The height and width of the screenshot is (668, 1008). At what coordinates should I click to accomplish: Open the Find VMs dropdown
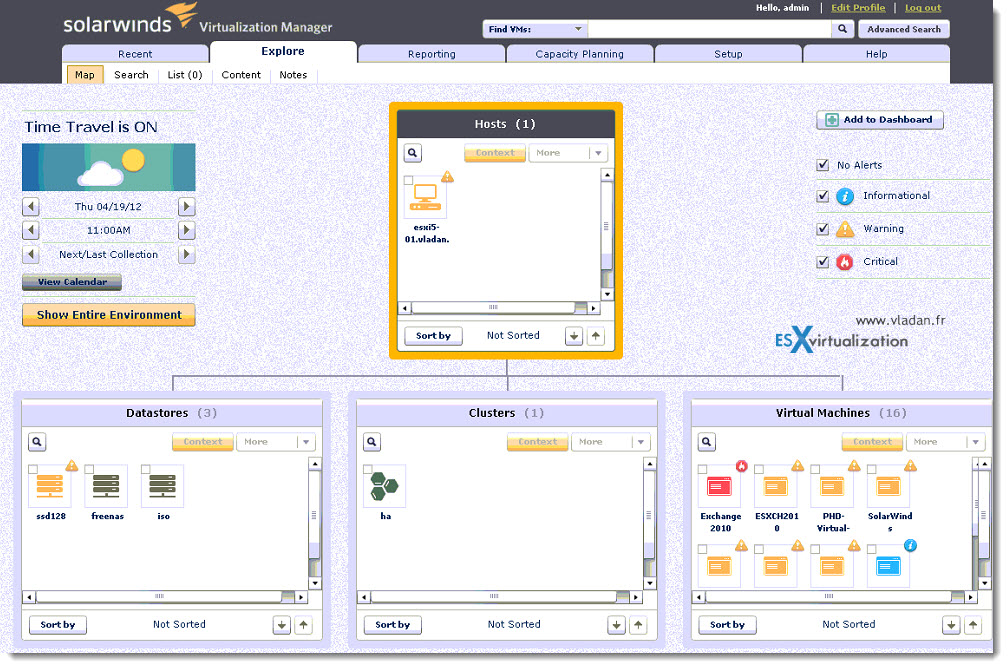click(535, 29)
